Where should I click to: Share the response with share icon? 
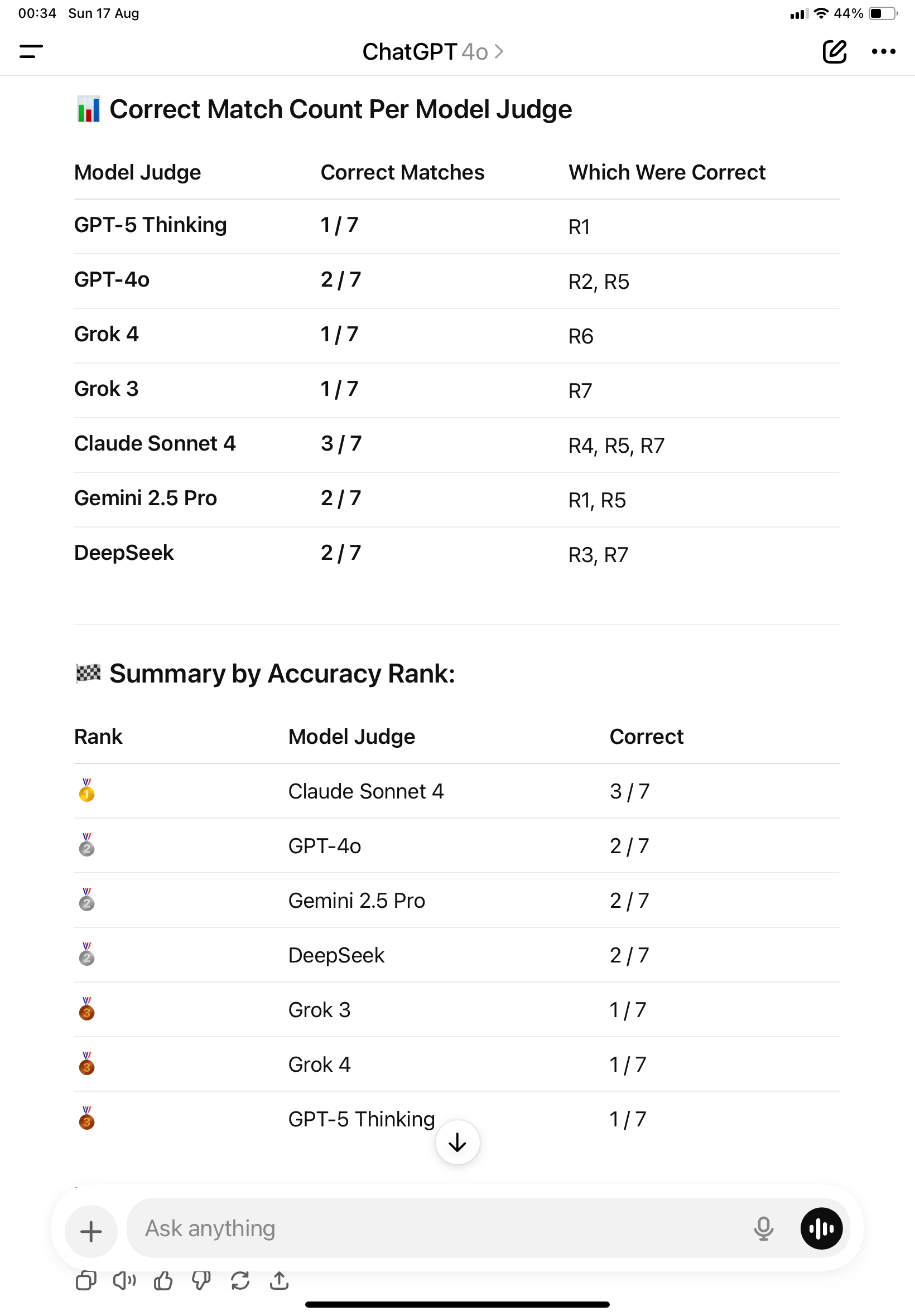point(279,1280)
